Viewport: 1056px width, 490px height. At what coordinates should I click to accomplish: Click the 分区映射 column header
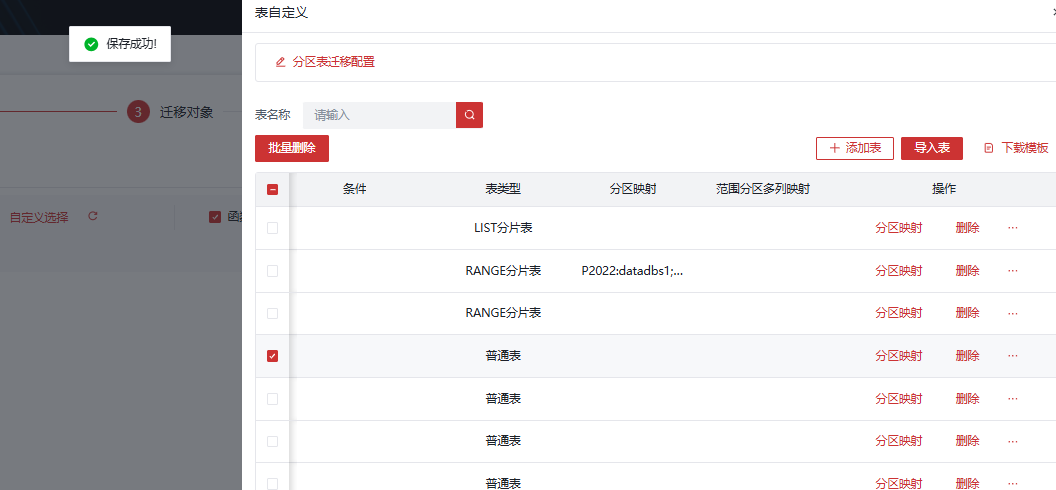632,189
